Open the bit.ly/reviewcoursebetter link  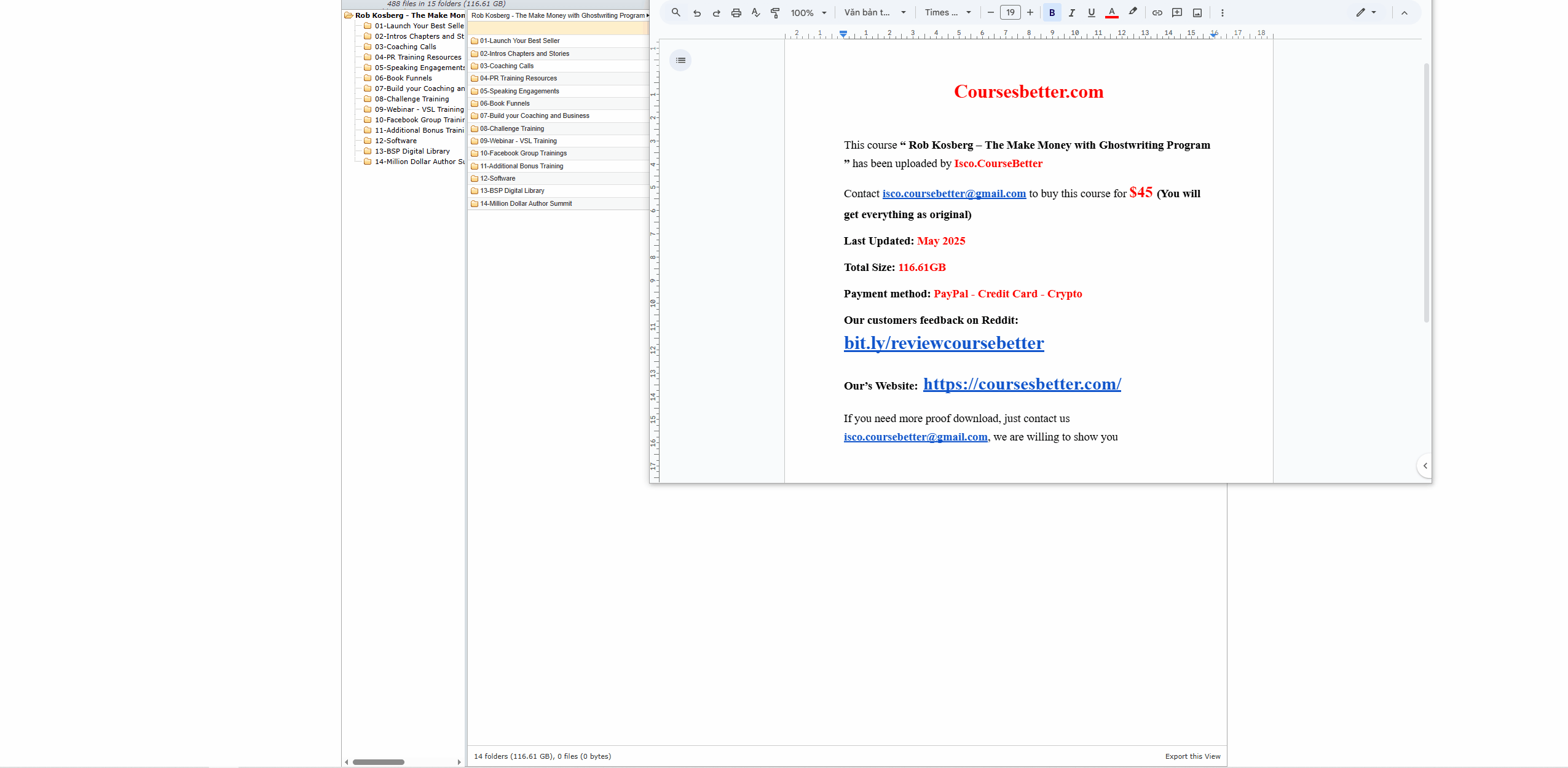(944, 343)
